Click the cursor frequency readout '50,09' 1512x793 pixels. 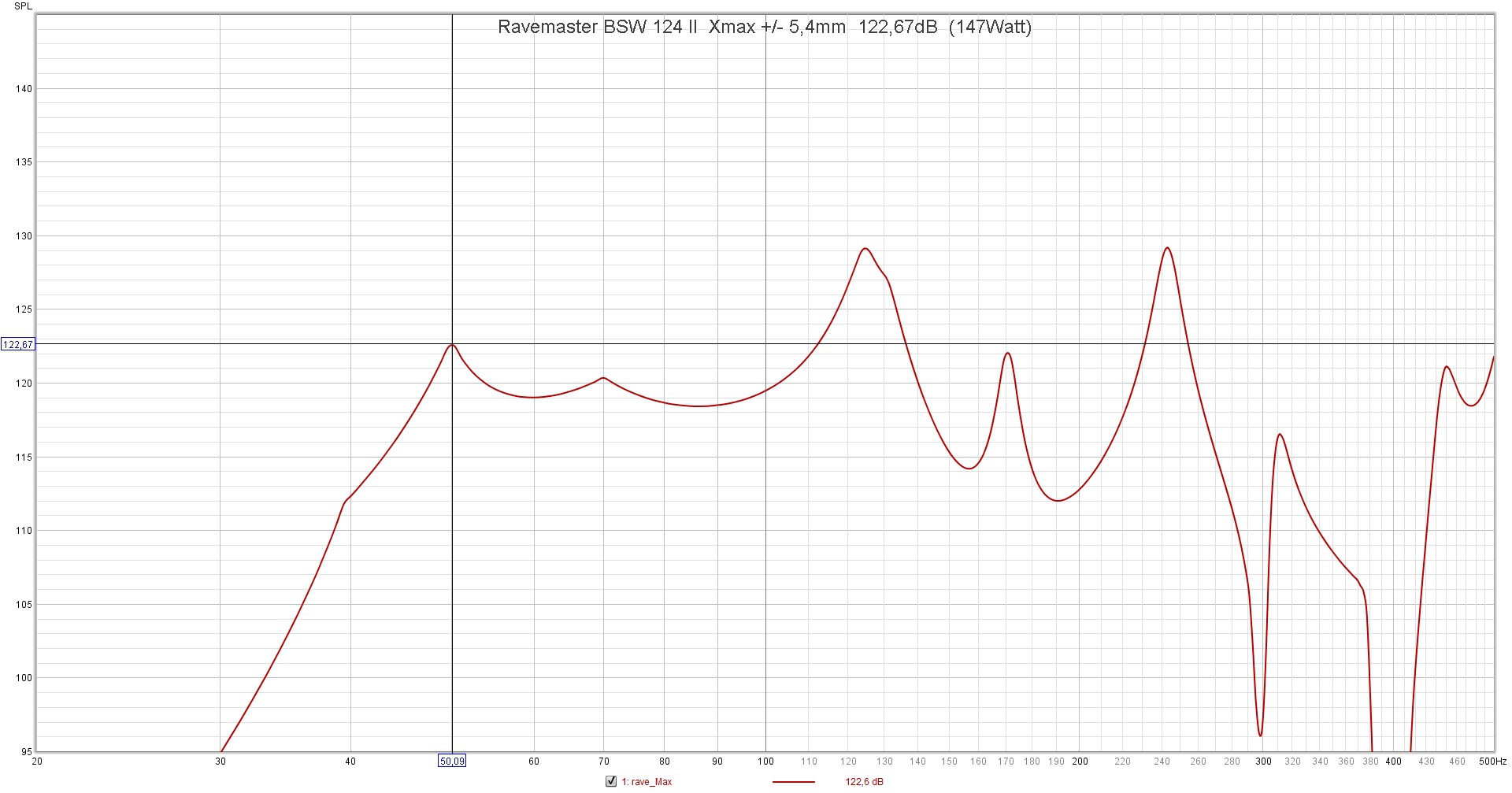point(452,761)
